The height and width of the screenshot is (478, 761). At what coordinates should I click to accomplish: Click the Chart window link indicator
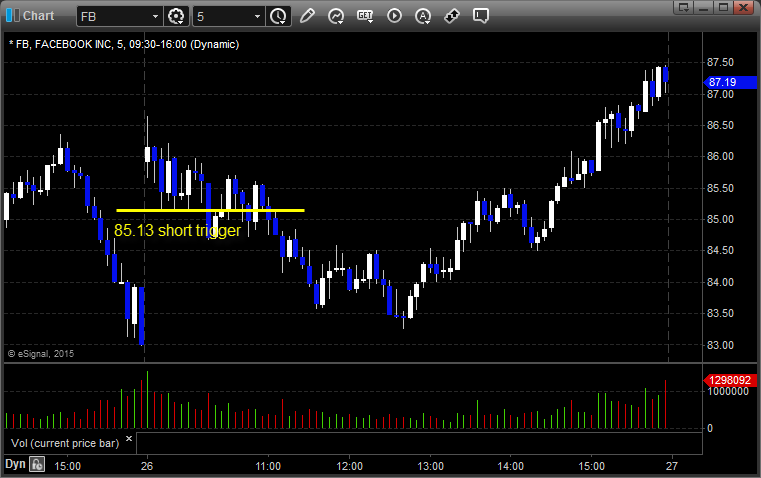[x=12, y=15]
